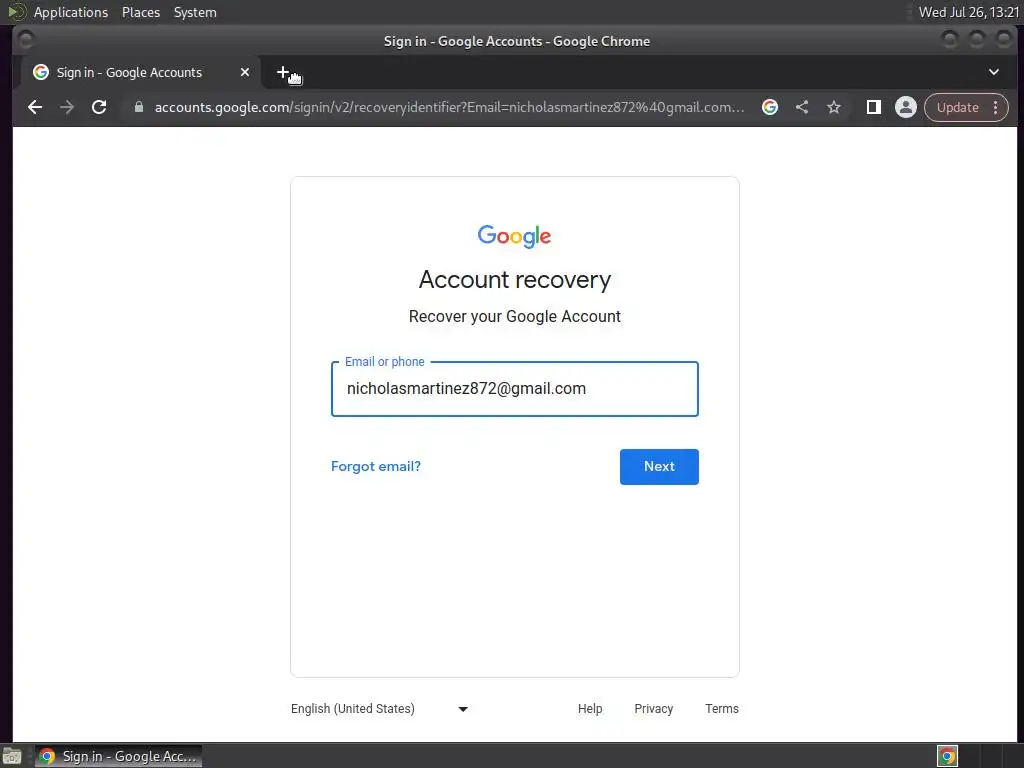Image resolution: width=1024 pixels, height=768 pixels.
Task: Click the Update button in Chrome
Action: (x=957, y=107)
